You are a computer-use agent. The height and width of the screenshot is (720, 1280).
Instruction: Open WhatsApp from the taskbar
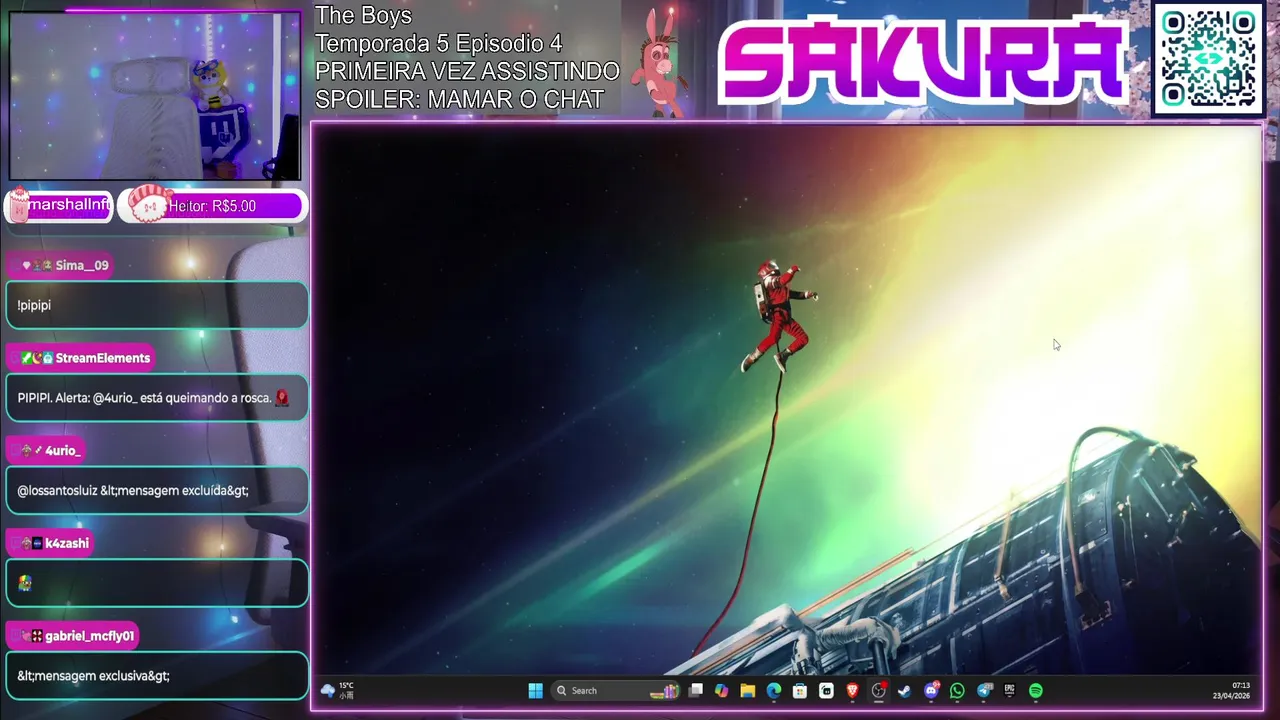(x=957, y=690)
